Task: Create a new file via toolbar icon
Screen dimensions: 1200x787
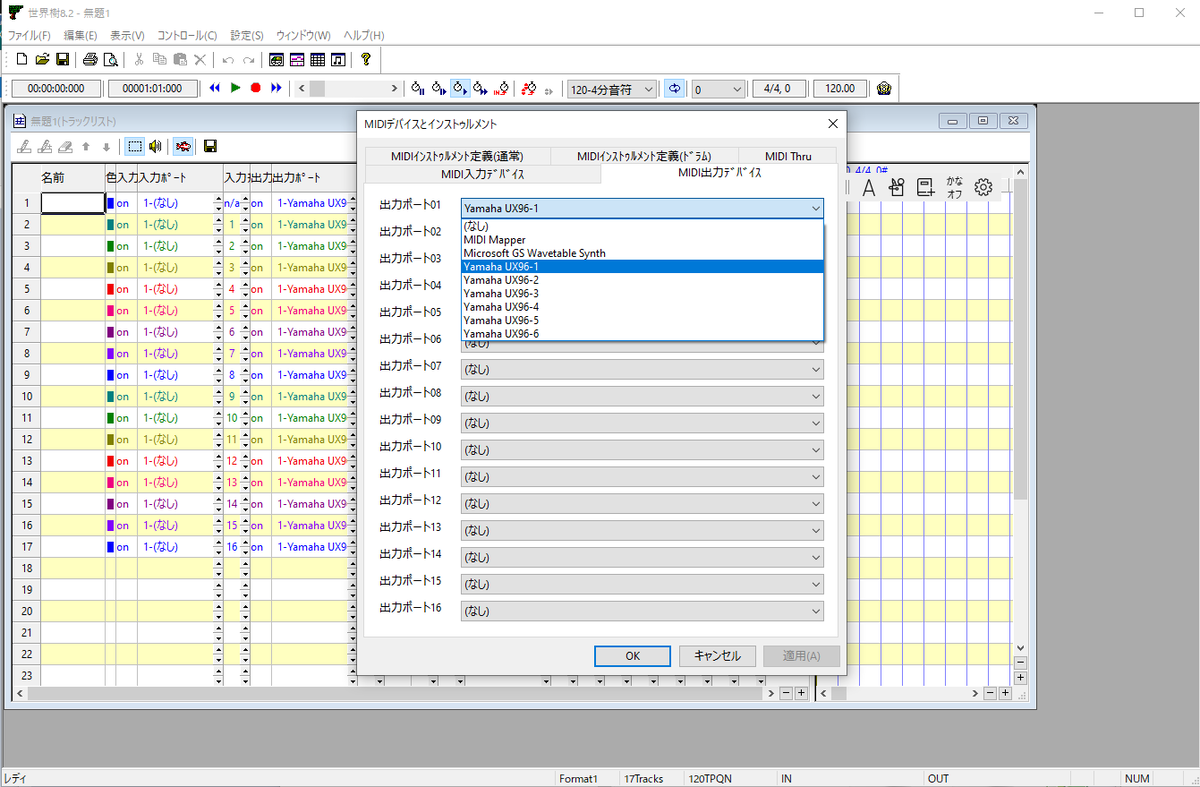Action: tap(22, 60)
